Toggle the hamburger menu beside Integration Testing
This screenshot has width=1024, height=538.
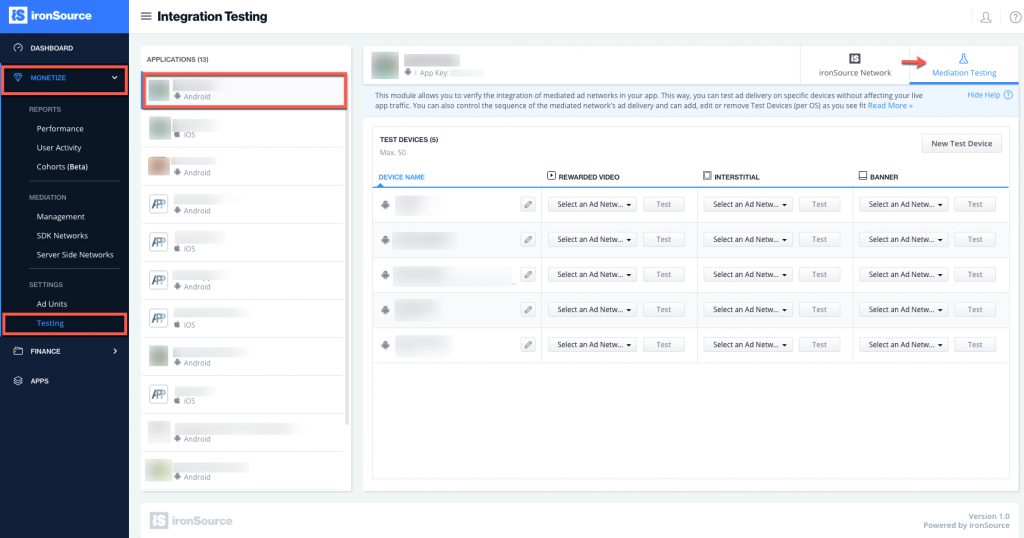146,16
